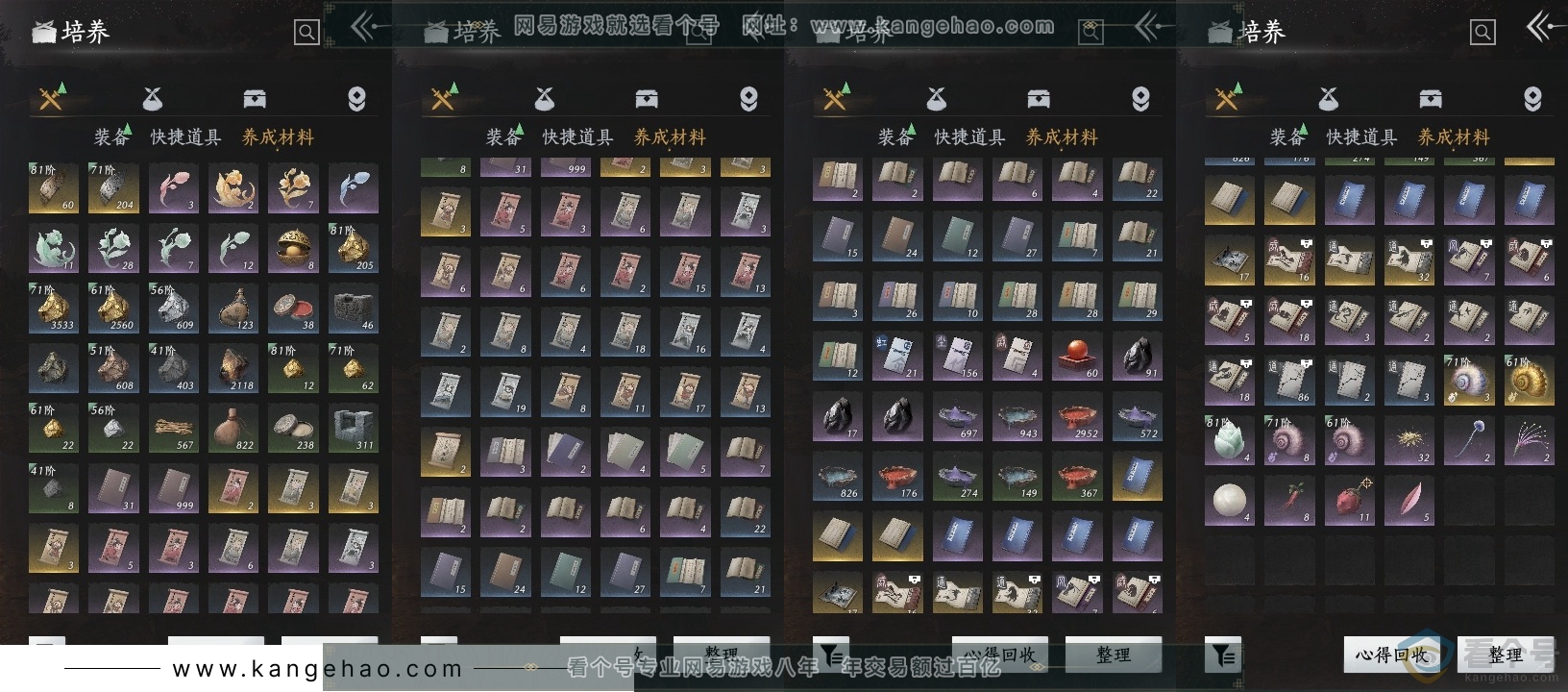
Task: Open 养成材料 tab in the rightmost panel
Action: point(1455,137)
